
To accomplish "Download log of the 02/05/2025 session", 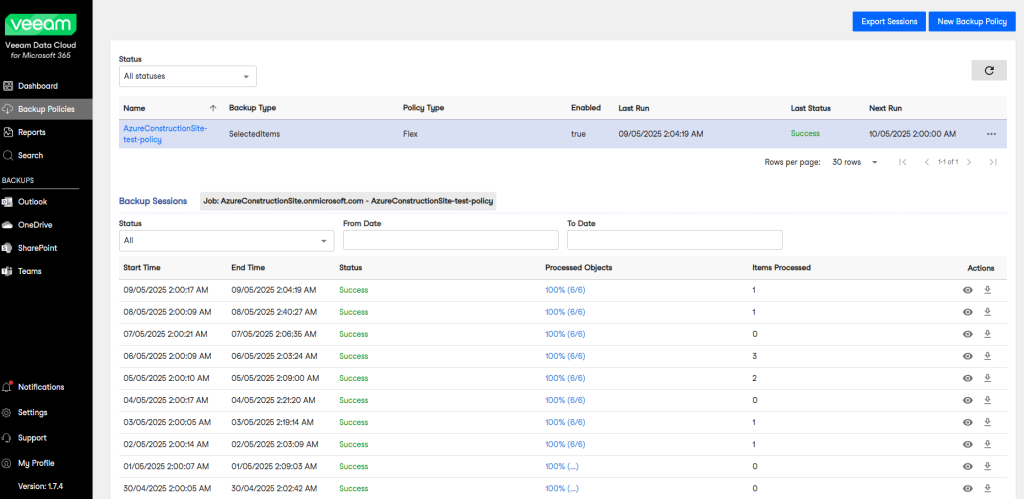I will [x=987, y=444].
